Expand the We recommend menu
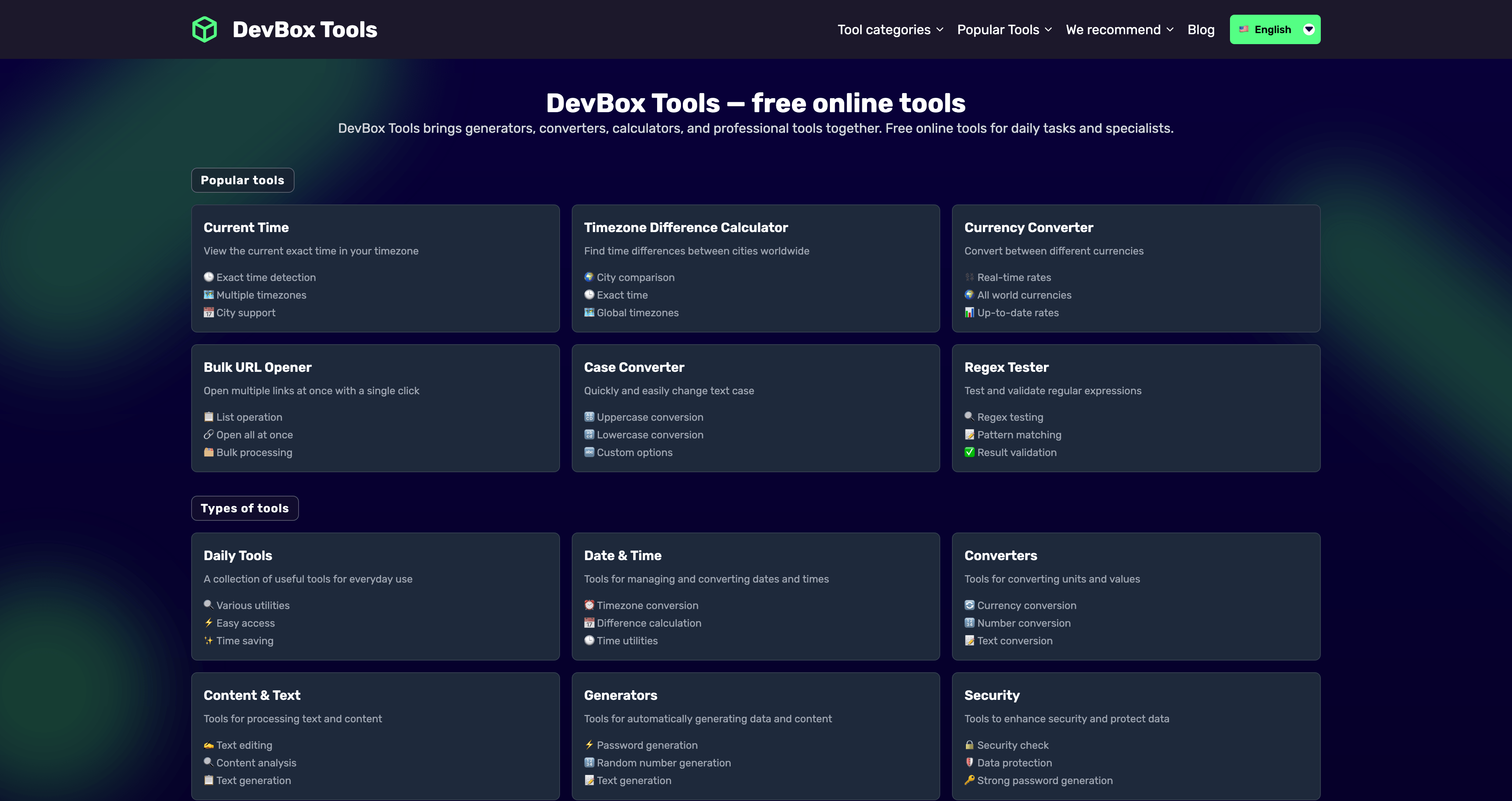Screen dimensions: 1512x801 [x=1119, y=29]
